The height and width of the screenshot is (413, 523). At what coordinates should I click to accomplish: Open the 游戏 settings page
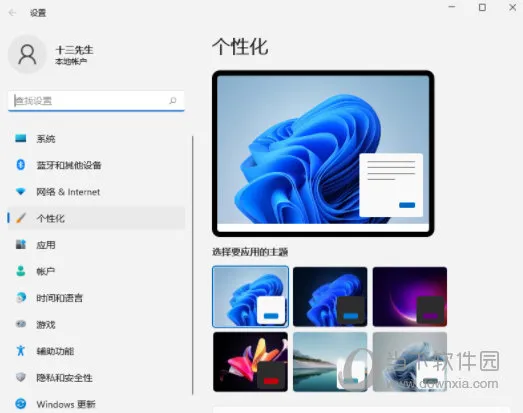click(96, 324)
